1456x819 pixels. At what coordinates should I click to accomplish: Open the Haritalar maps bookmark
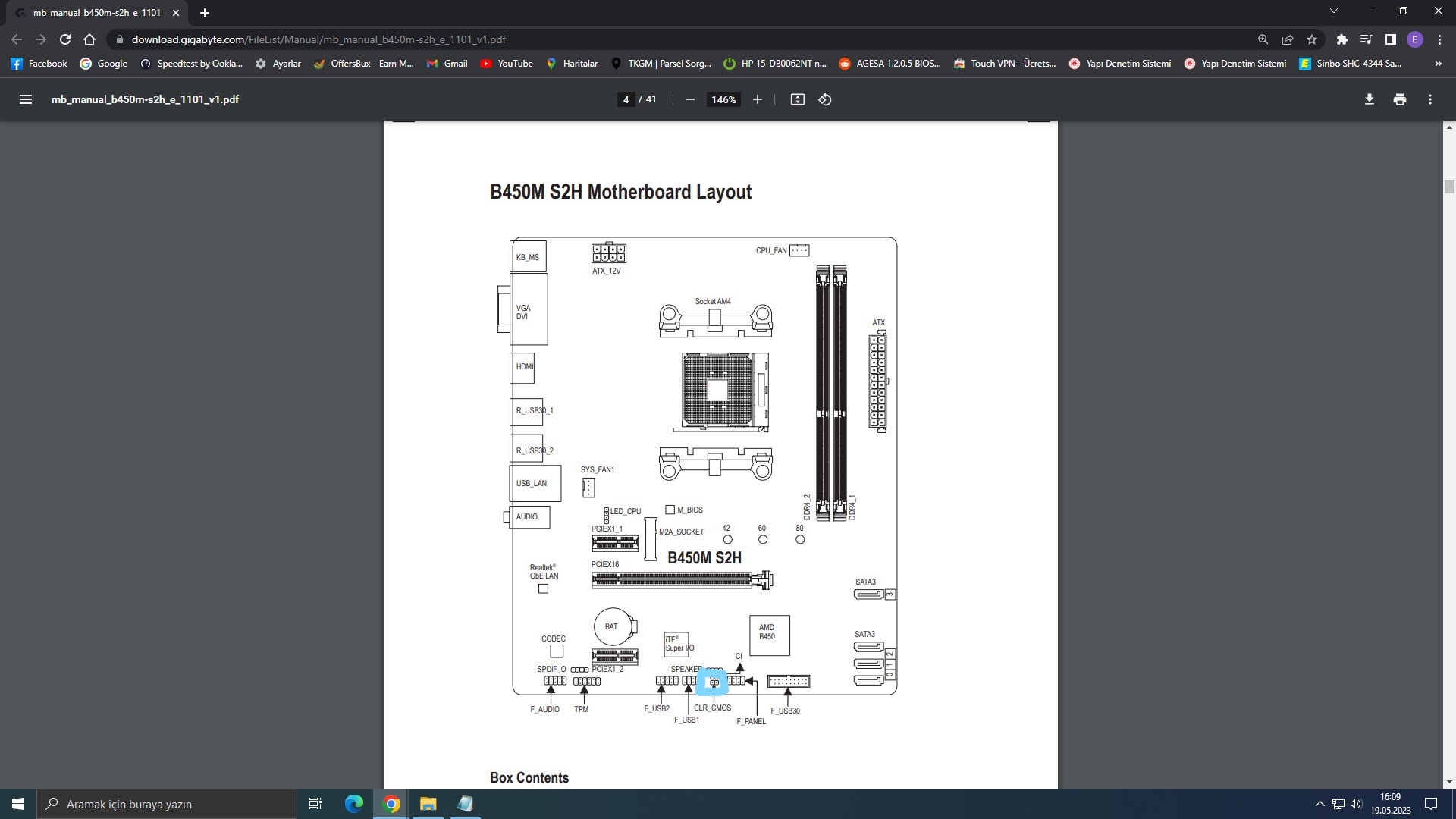click(x=572, y=64)
